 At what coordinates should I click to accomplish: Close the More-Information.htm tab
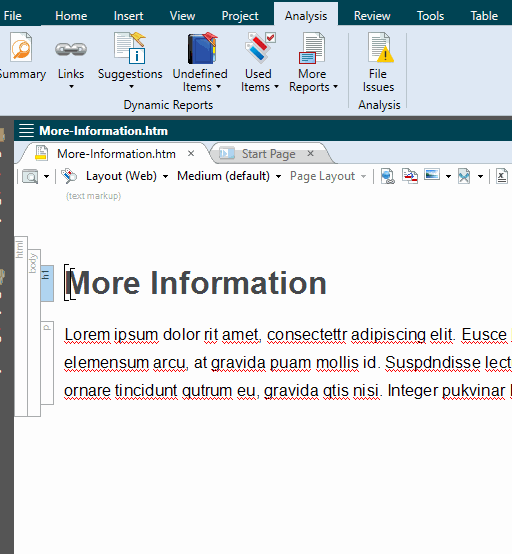click(x=191, y=153)
